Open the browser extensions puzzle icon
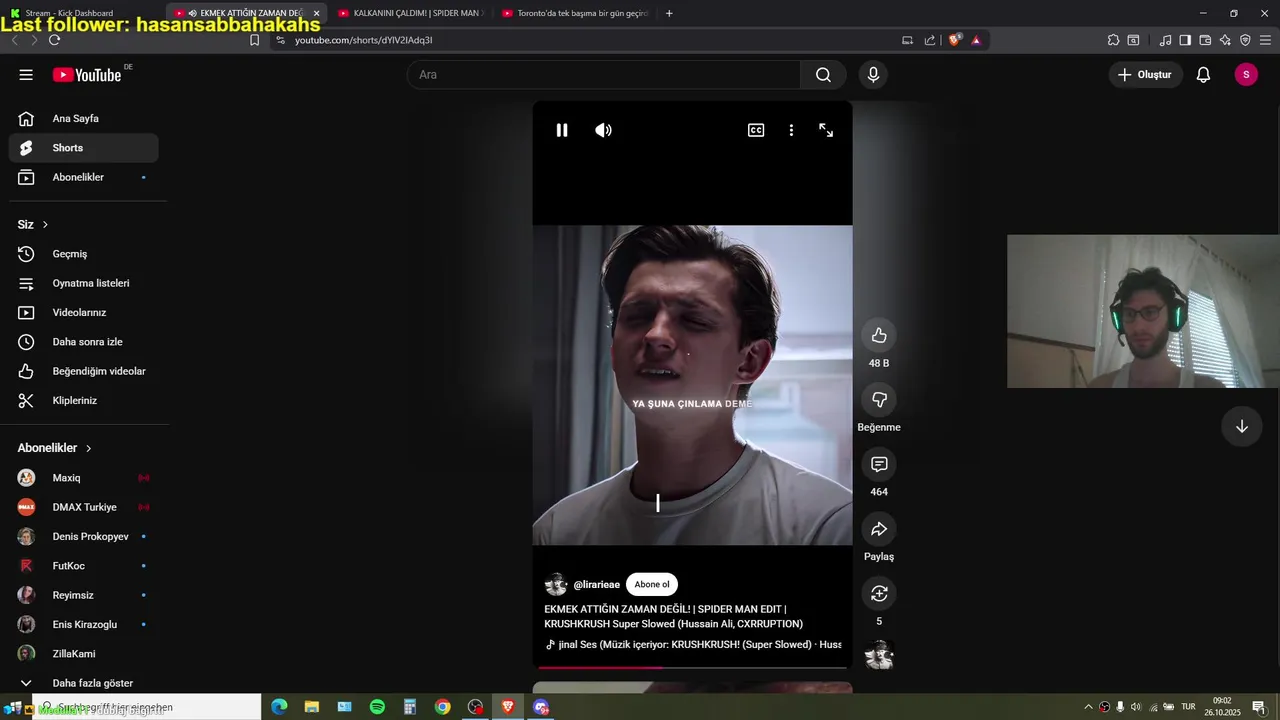The height and width of the screenshot is (720, 1280). (x=1113, y=40)
